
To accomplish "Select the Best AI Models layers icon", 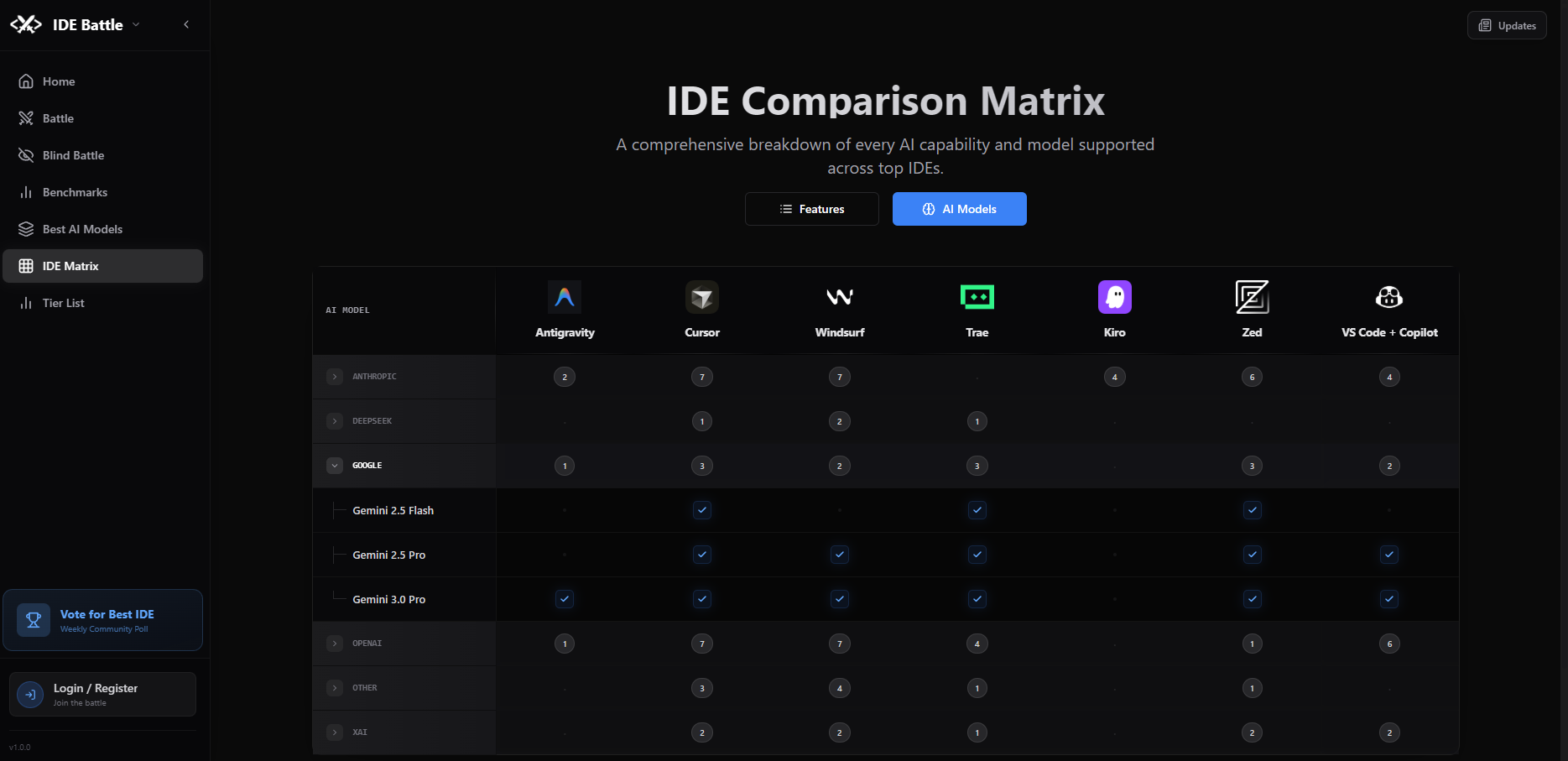I will tap(26, 228).
